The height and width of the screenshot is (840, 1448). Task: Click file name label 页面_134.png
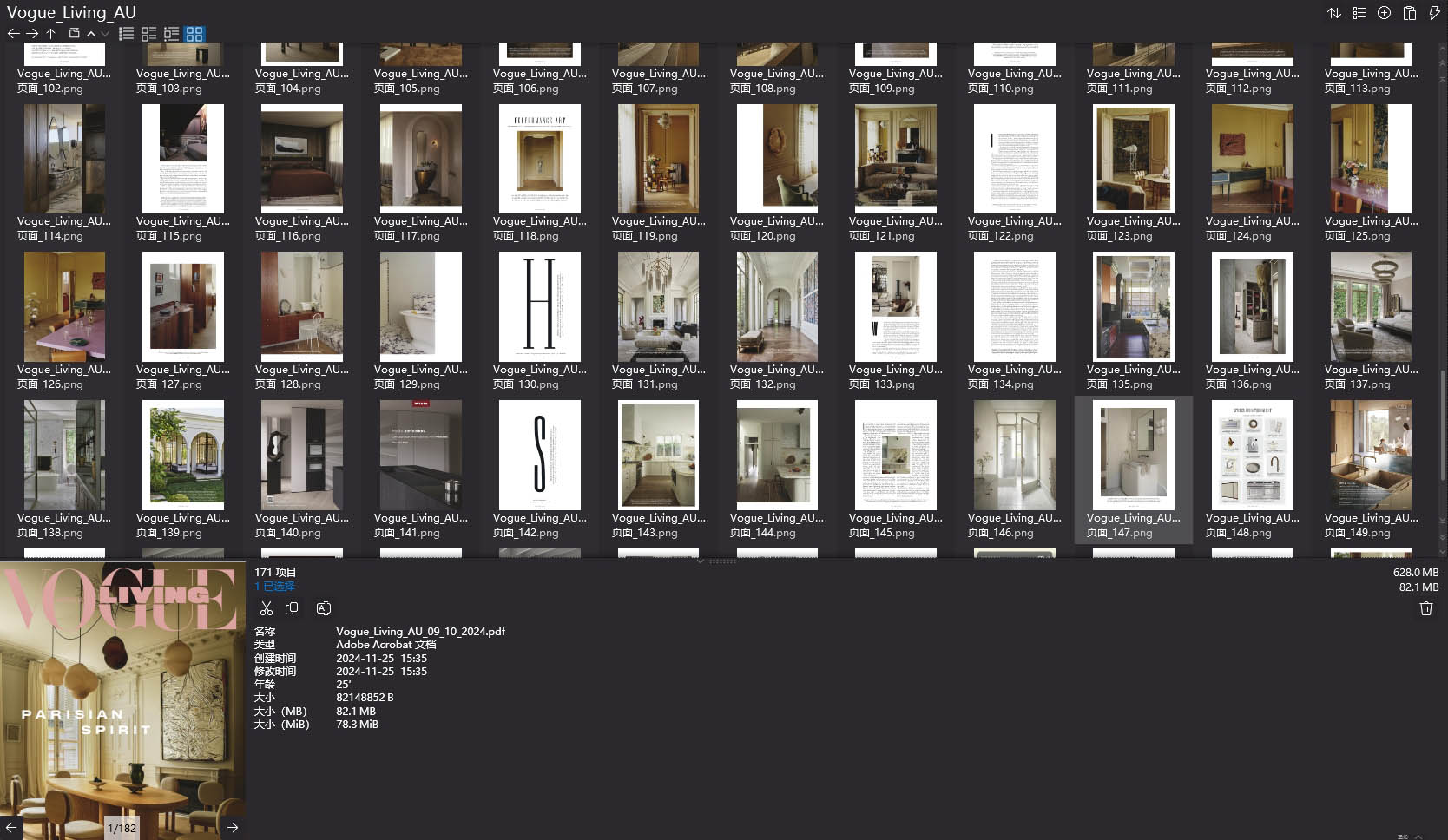point(1015,377)
